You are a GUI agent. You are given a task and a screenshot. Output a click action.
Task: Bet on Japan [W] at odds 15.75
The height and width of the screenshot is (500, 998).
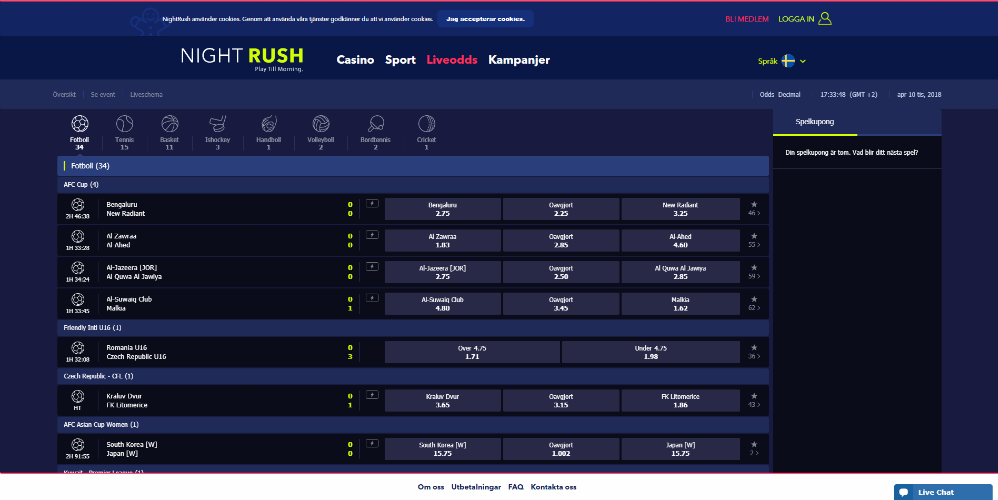pos(680,449)
